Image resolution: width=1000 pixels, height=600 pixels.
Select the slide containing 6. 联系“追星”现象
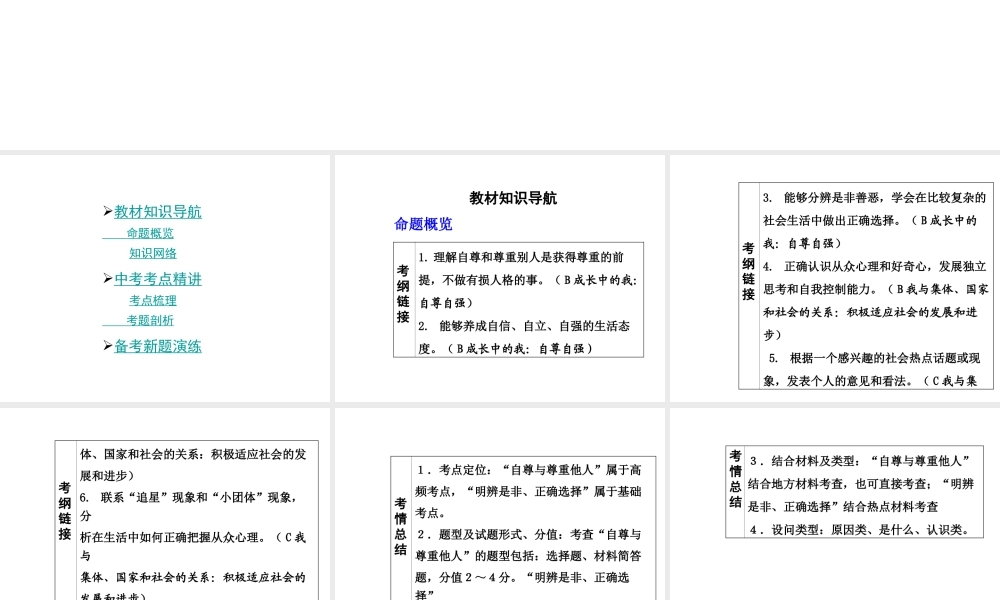tap(165, 504)
